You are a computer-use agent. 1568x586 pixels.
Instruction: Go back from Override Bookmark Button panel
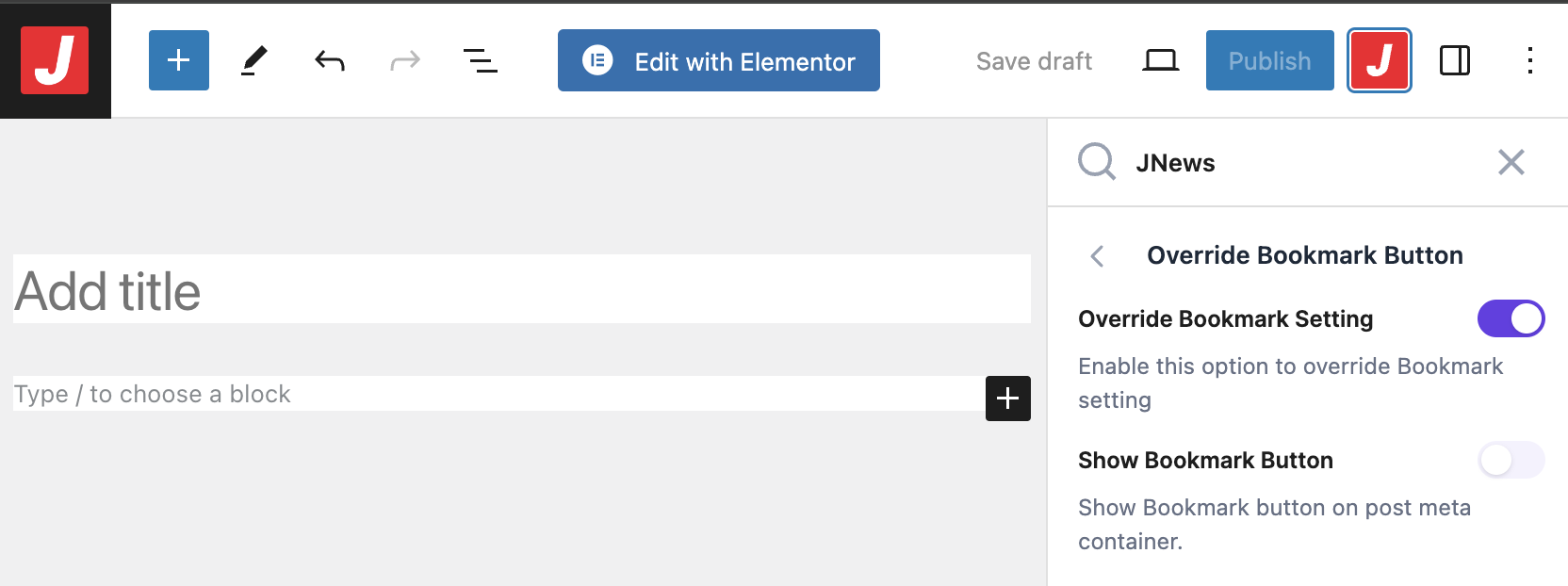pyautogui.click(x=1097, y=256)
